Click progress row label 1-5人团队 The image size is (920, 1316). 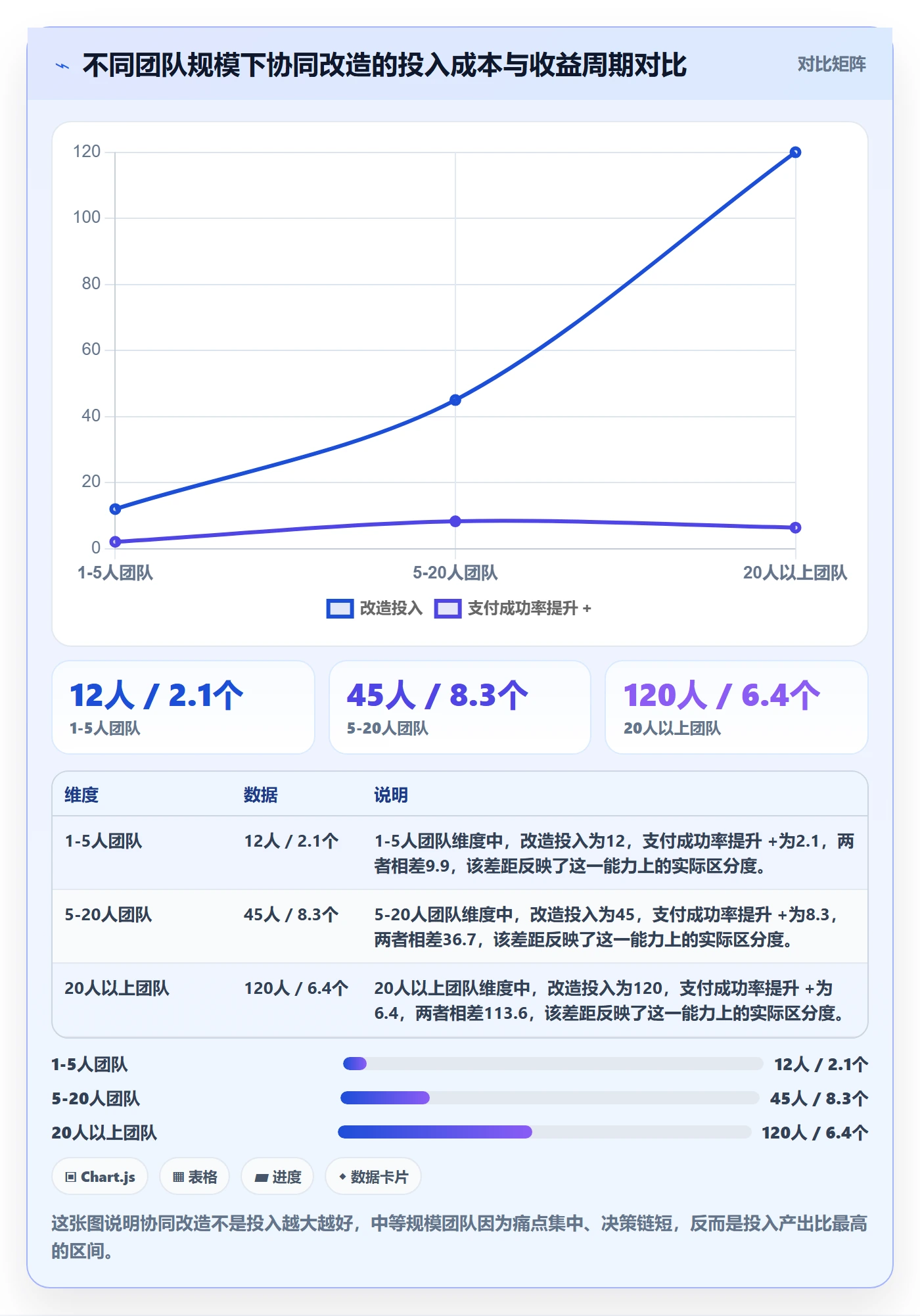[89, 1064]
